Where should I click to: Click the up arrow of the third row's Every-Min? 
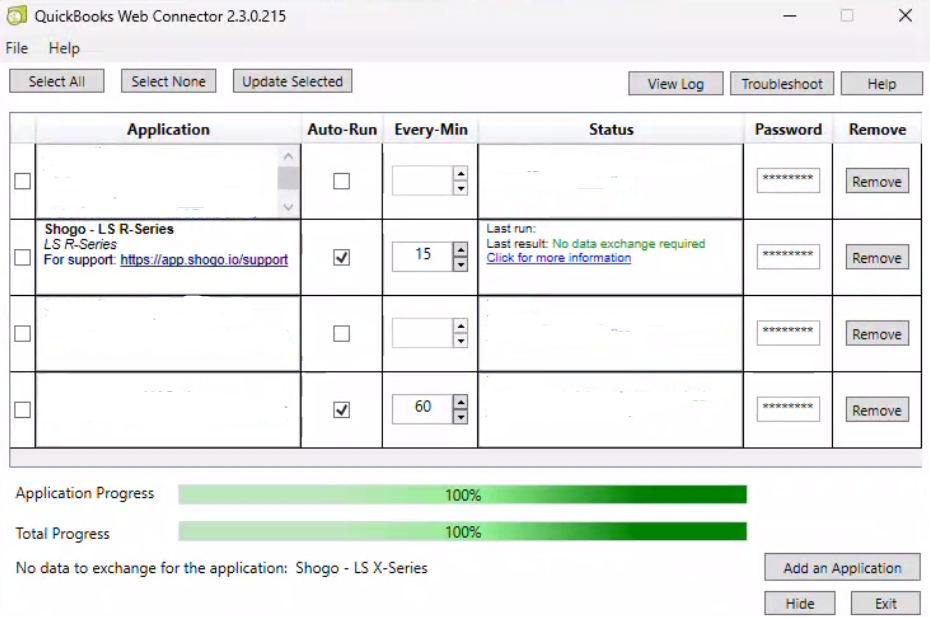pos(461,326)
